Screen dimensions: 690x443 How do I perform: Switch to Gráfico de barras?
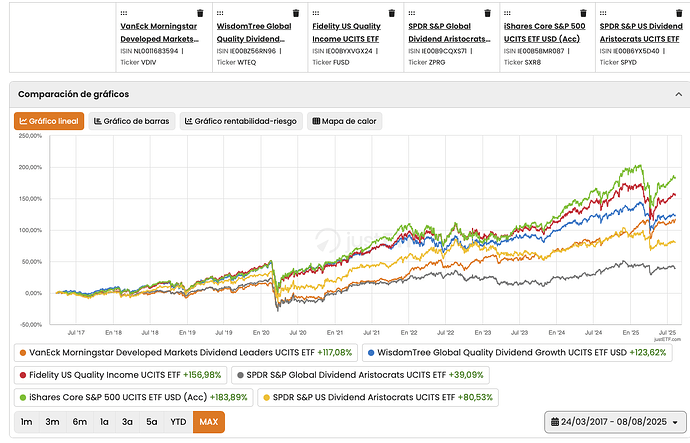[x=132, y=121]
